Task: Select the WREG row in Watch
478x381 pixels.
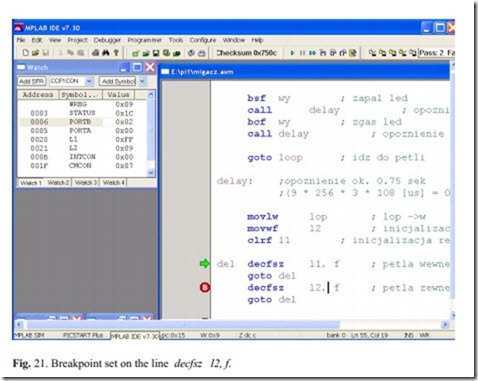Action: click(x=82, y=104)
